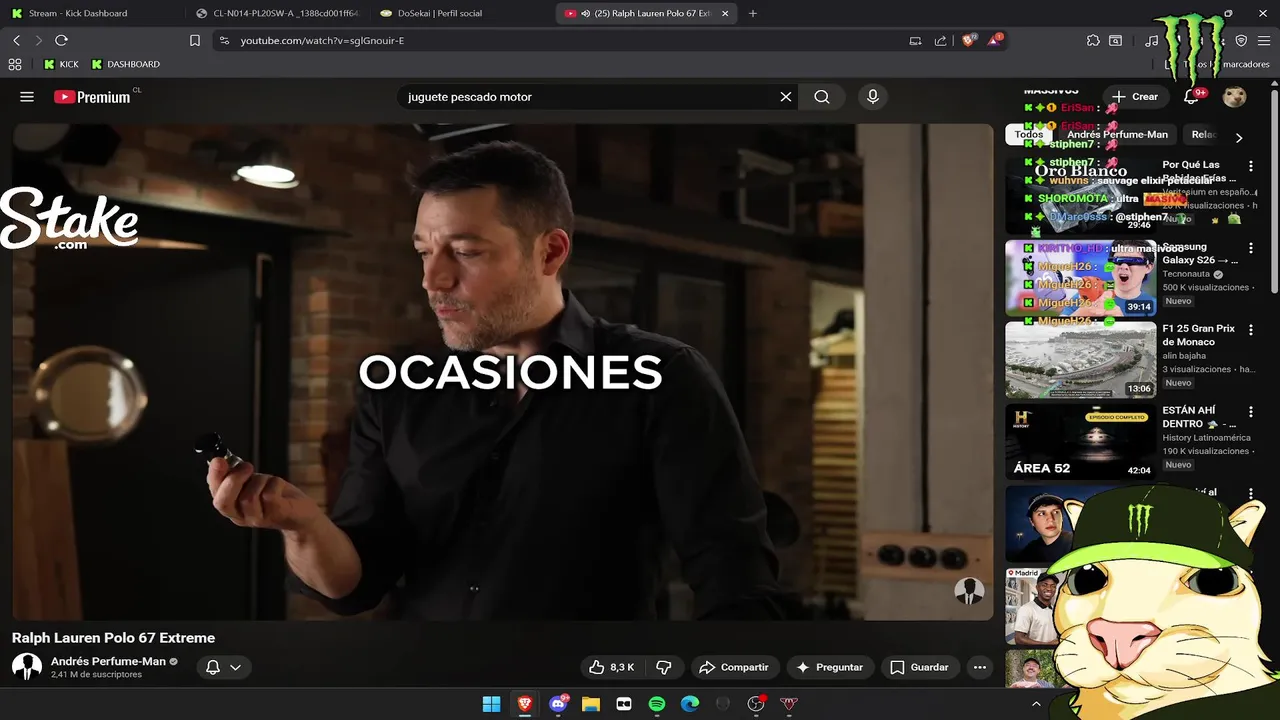
Task: Open the Samsung Galaxy S26 video thumbnail
Action: [x=1080, y=277]
